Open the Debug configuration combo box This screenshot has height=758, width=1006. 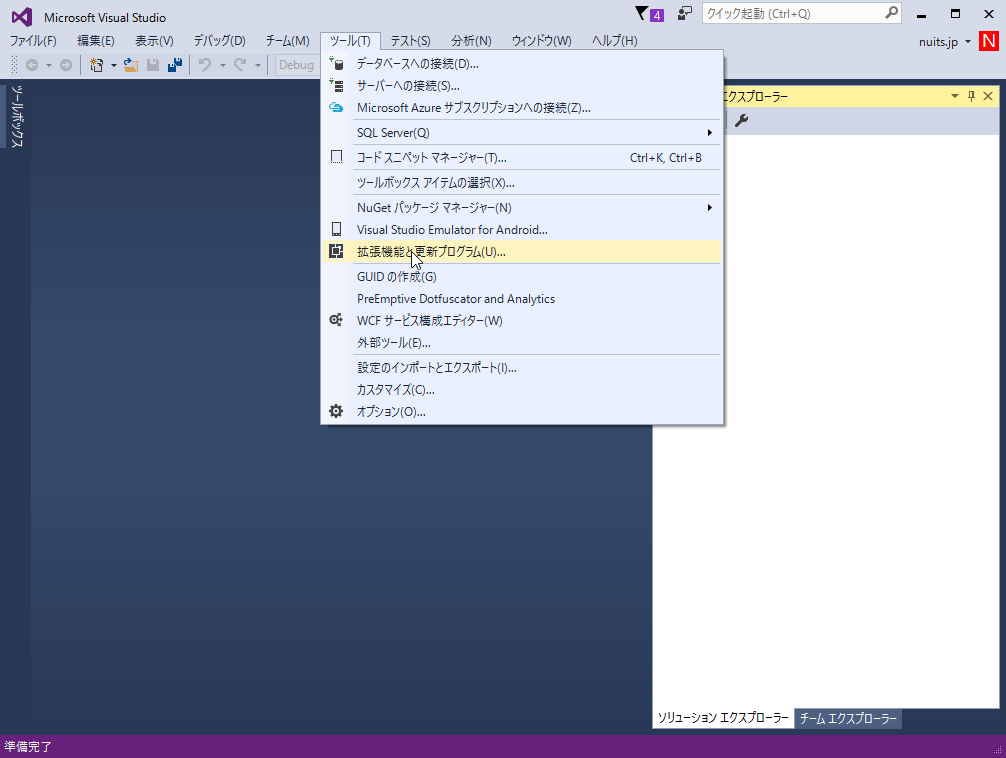pyautogui.click(x=298, y=65)
